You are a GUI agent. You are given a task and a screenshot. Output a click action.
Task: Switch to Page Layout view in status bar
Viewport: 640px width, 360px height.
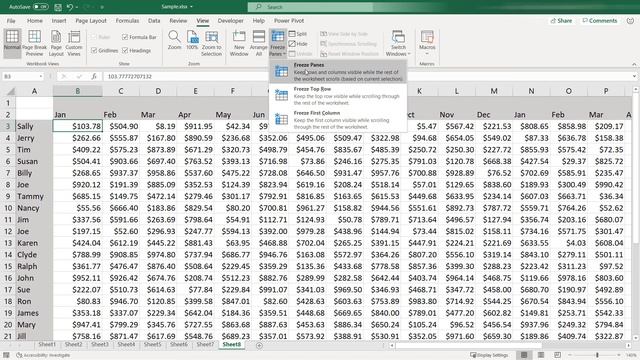click(541, 355)
